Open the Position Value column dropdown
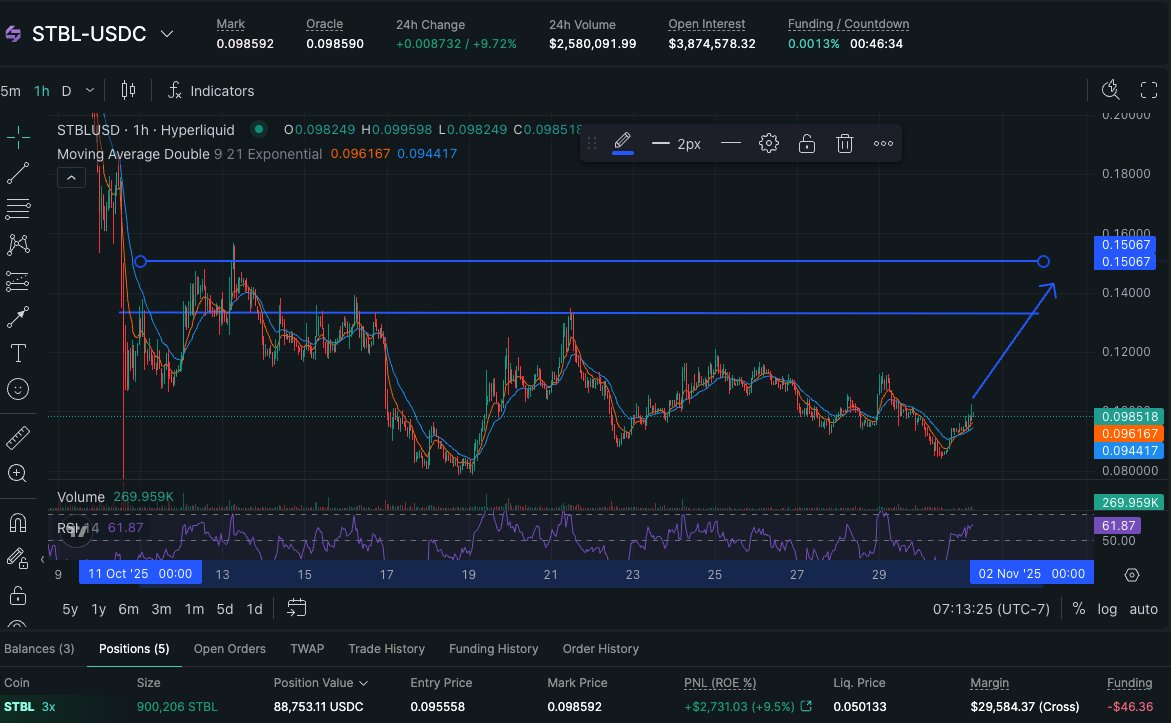 click(362, 683)
